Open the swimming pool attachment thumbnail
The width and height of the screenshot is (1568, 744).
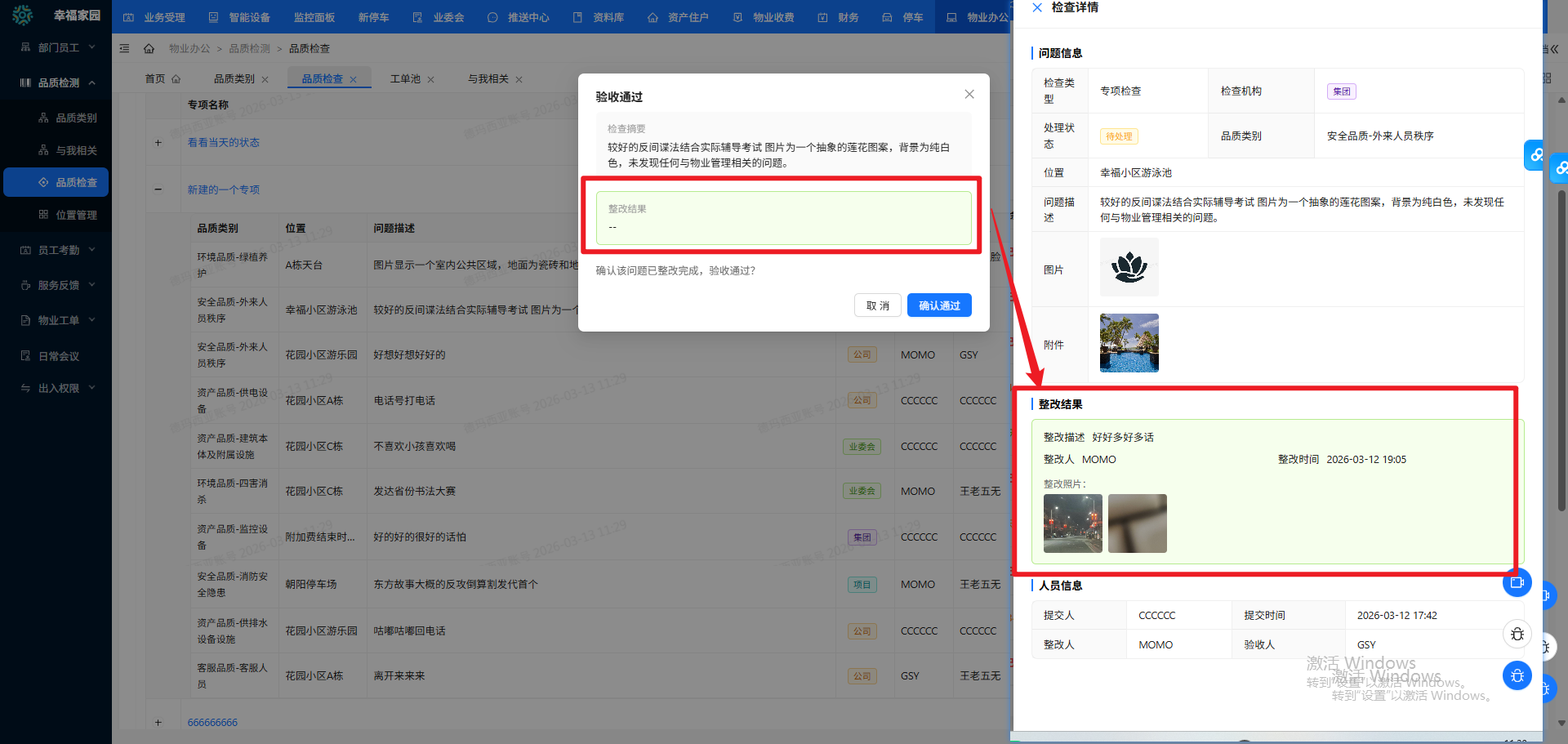[1129, 343]
